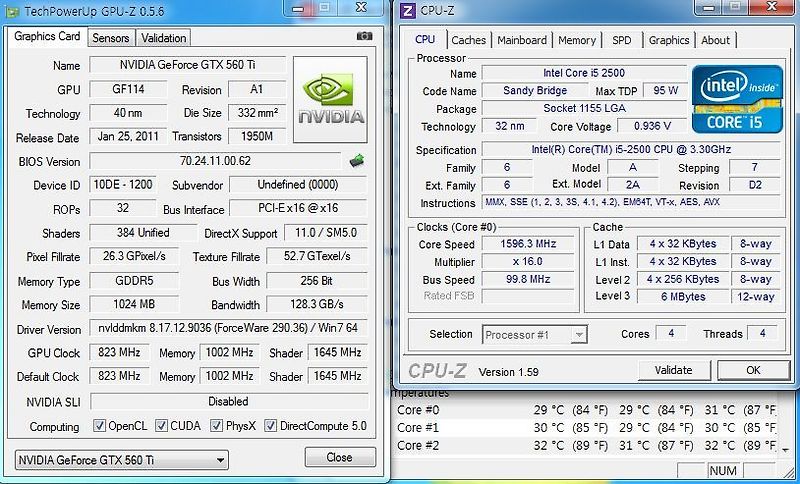Click the GDDR5 memory type value

(134, 281)
